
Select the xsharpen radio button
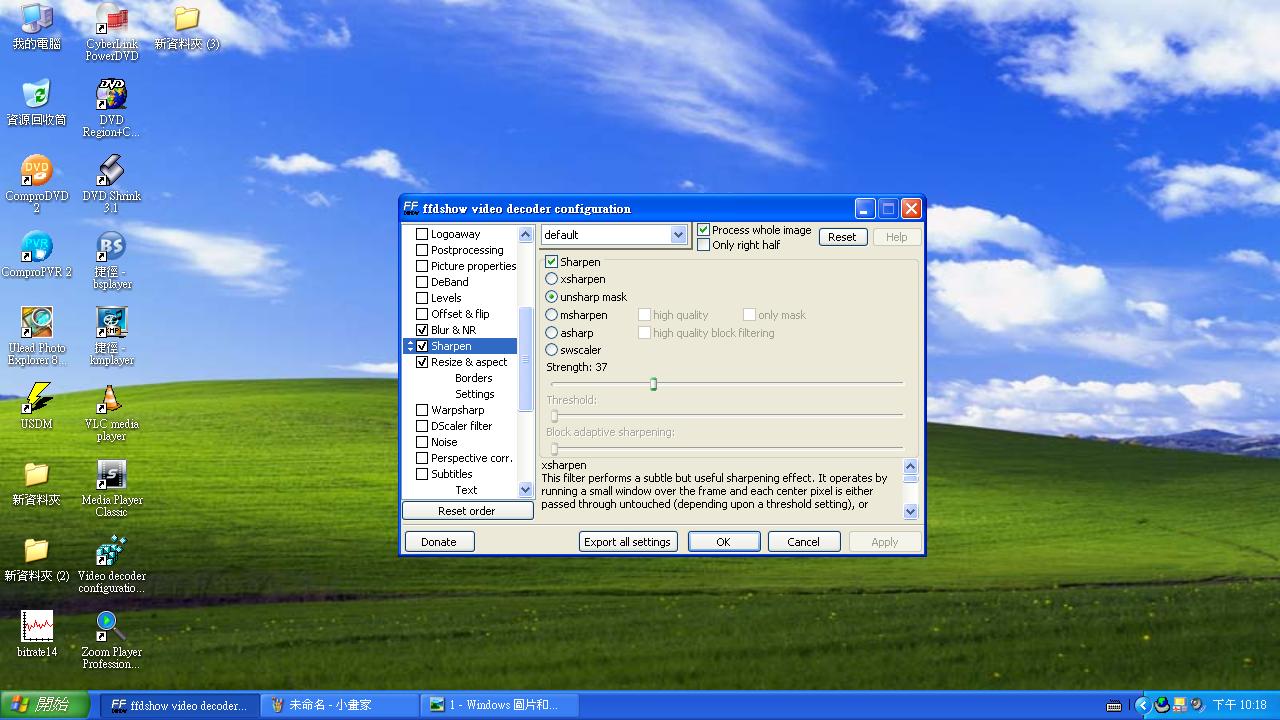pyautogui.click(x=552, y=279)
